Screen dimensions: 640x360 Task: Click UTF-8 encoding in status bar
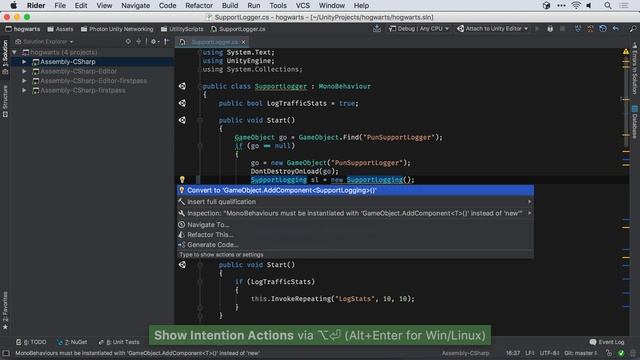pyautogui.click(x=549, y=353)
